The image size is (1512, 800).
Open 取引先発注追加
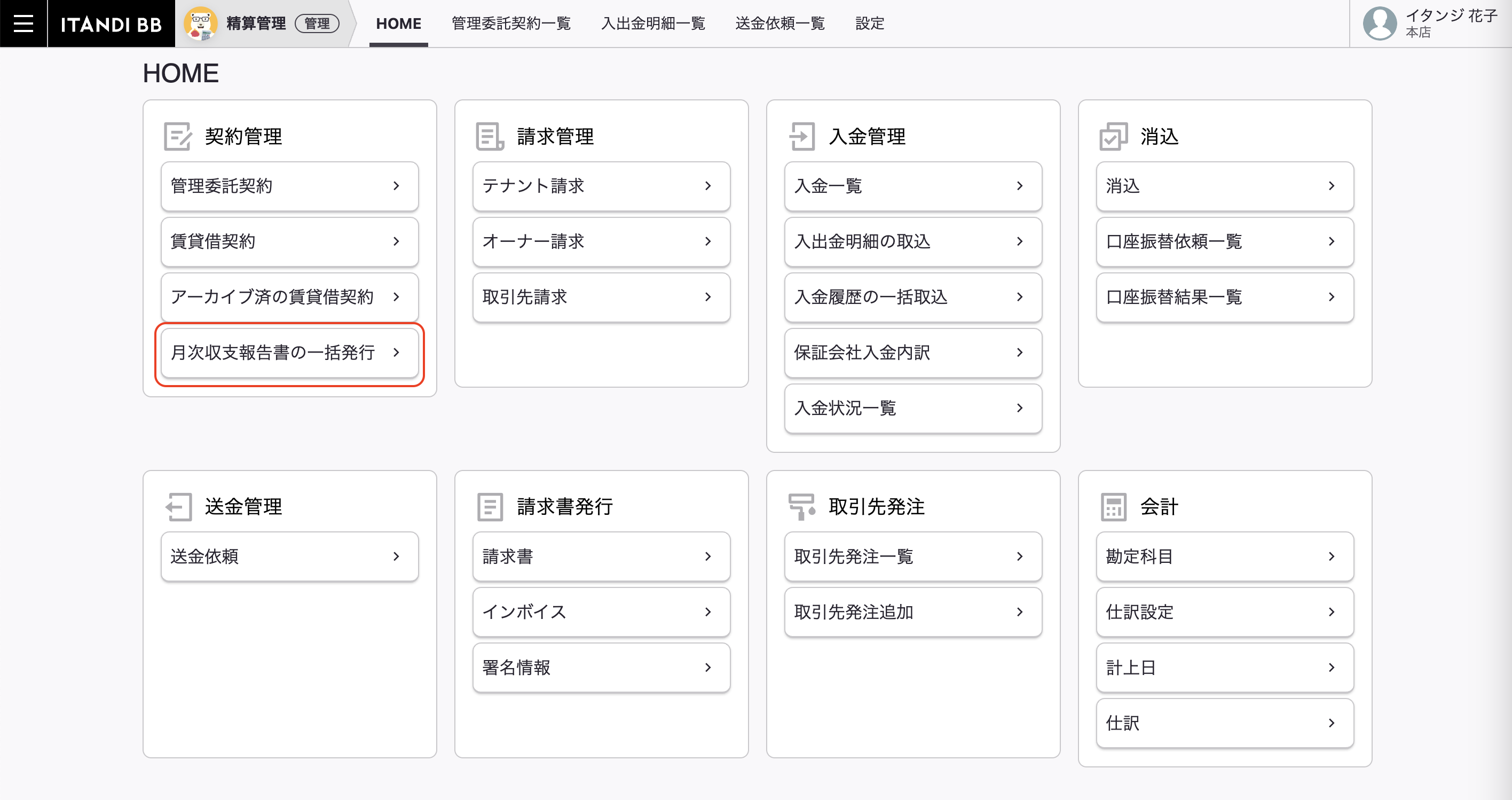(913, 611)
